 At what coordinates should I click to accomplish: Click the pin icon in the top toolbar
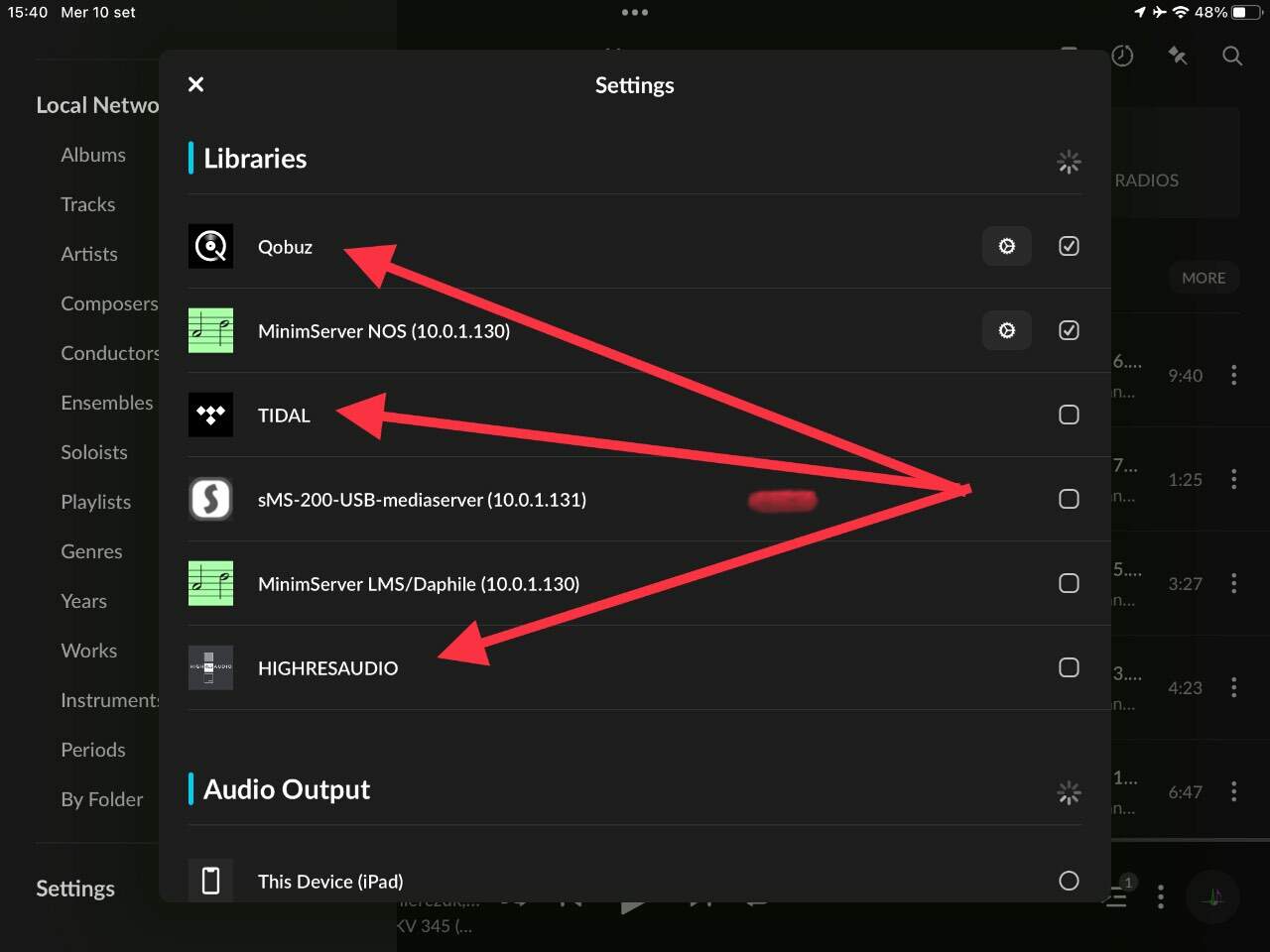(x=1178, y=56)
